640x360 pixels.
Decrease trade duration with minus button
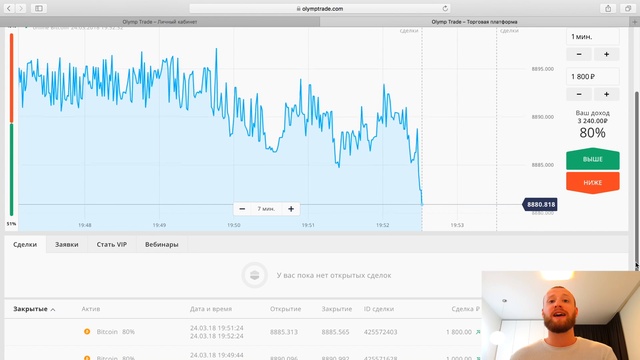(x=579, y=54)
